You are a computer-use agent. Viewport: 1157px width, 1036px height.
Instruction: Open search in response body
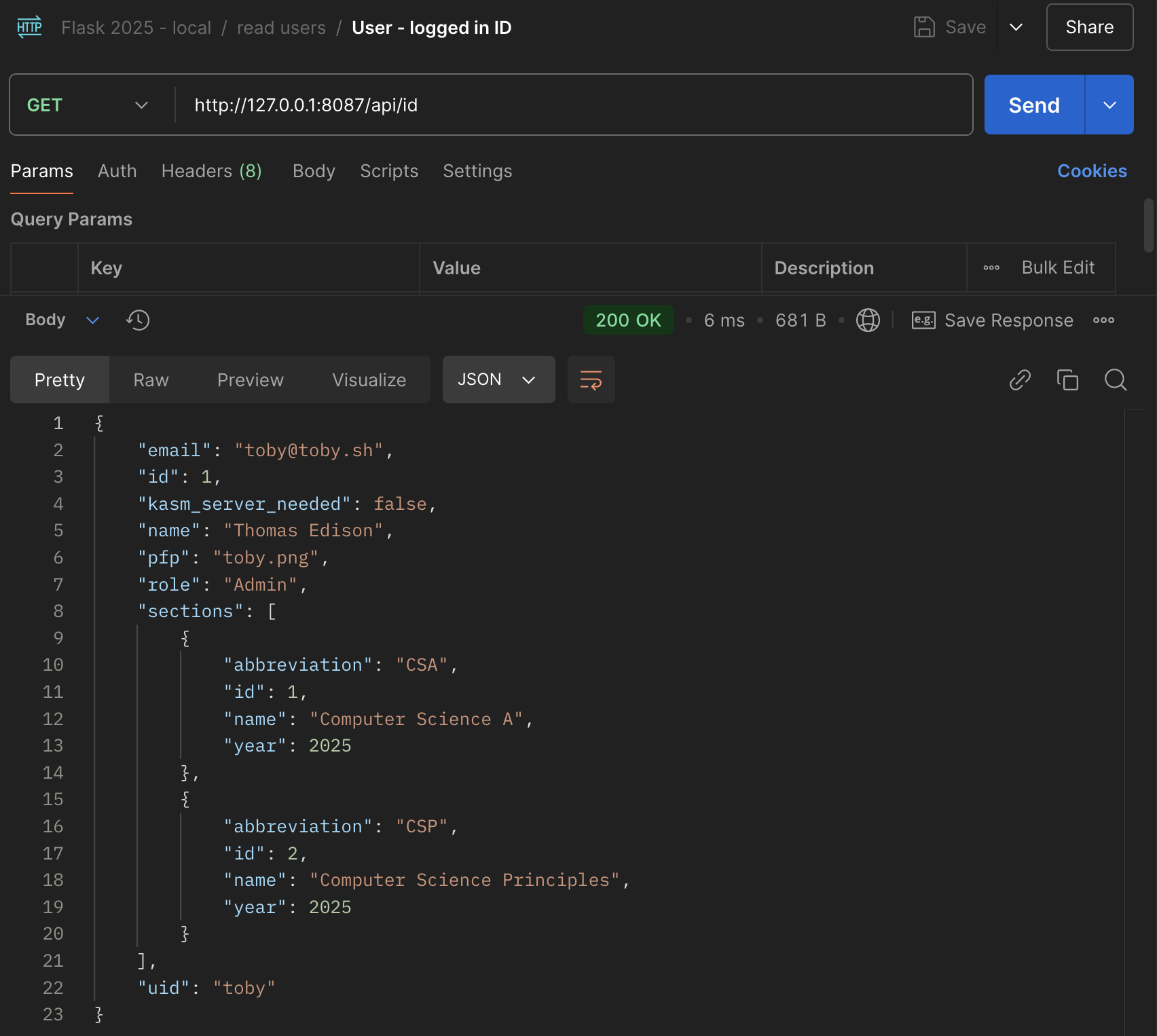(1115, 380)
